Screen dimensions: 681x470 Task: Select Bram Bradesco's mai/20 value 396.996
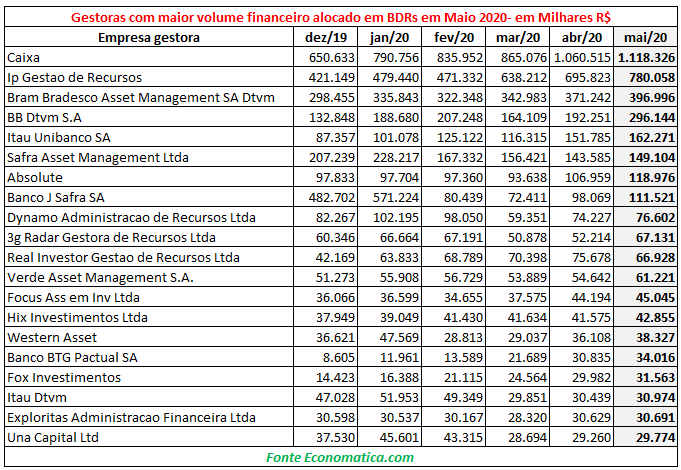click(652, 97)
